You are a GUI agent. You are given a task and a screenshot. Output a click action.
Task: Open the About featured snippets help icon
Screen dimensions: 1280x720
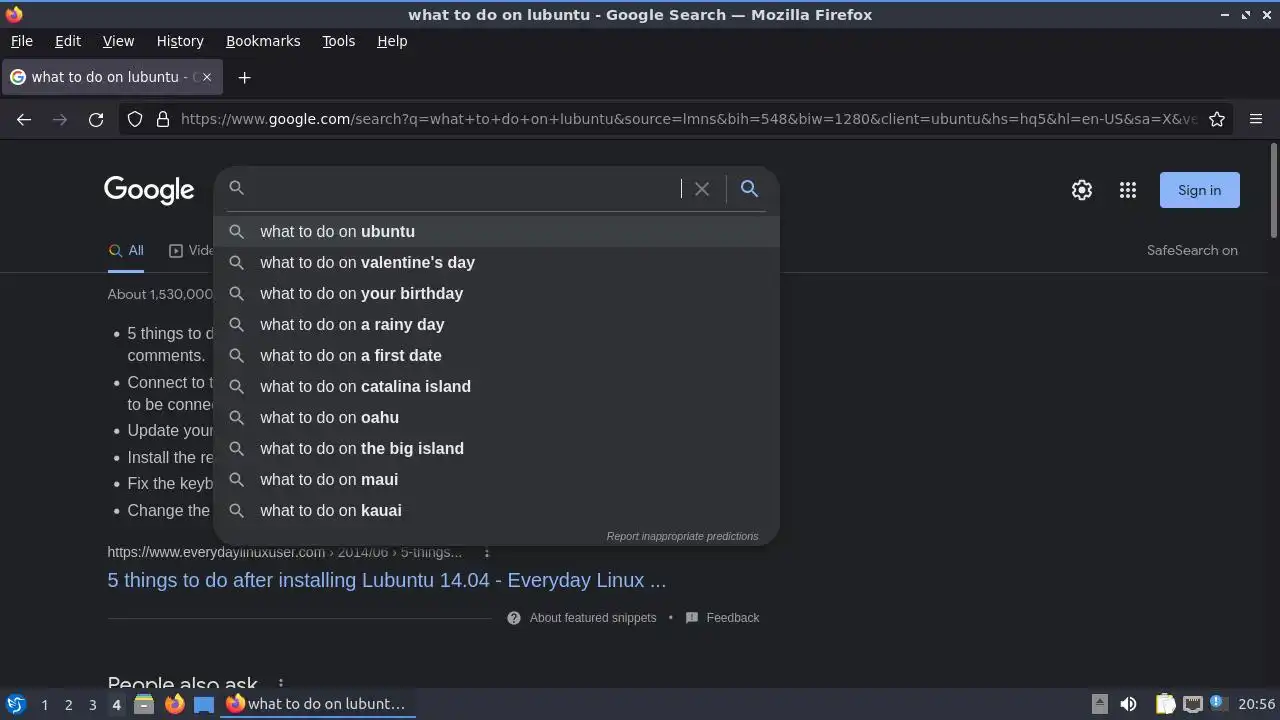click(514, 618)
